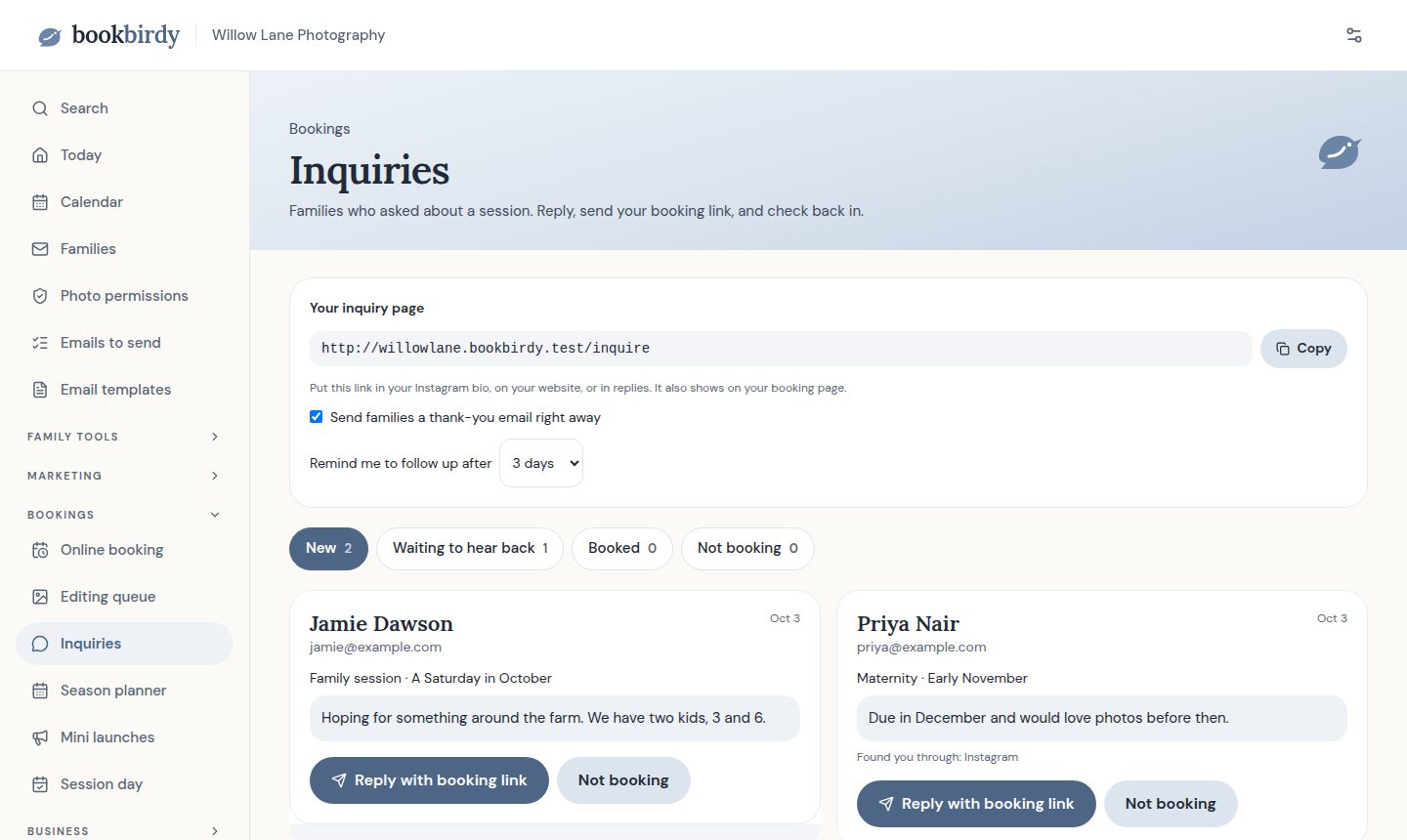Open Families from the sidebar
This screenshot has width=1407, height=840.
(124, 249)
